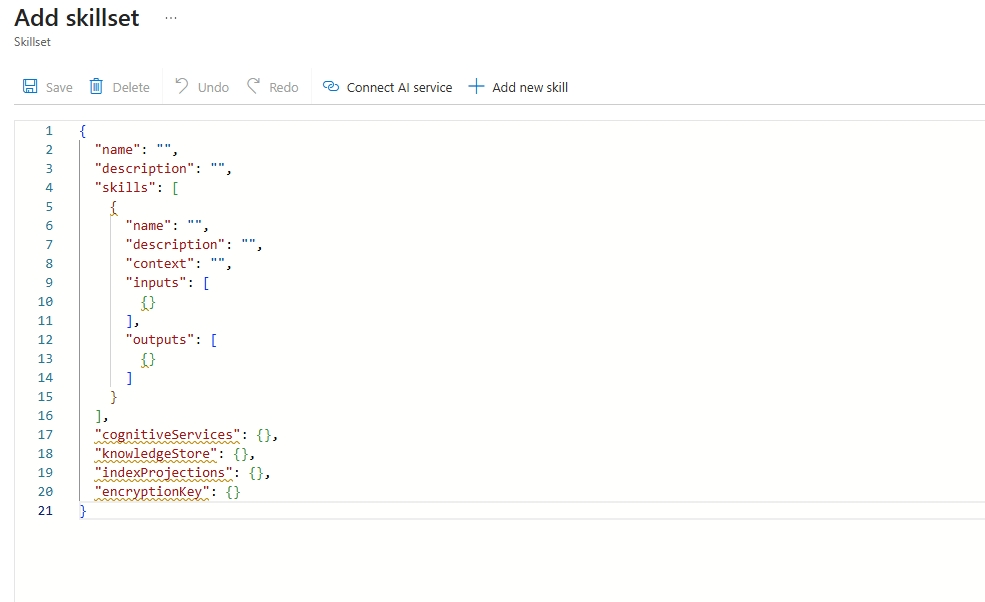Click the Save button
985x602 pixels.
click(46, 87)
